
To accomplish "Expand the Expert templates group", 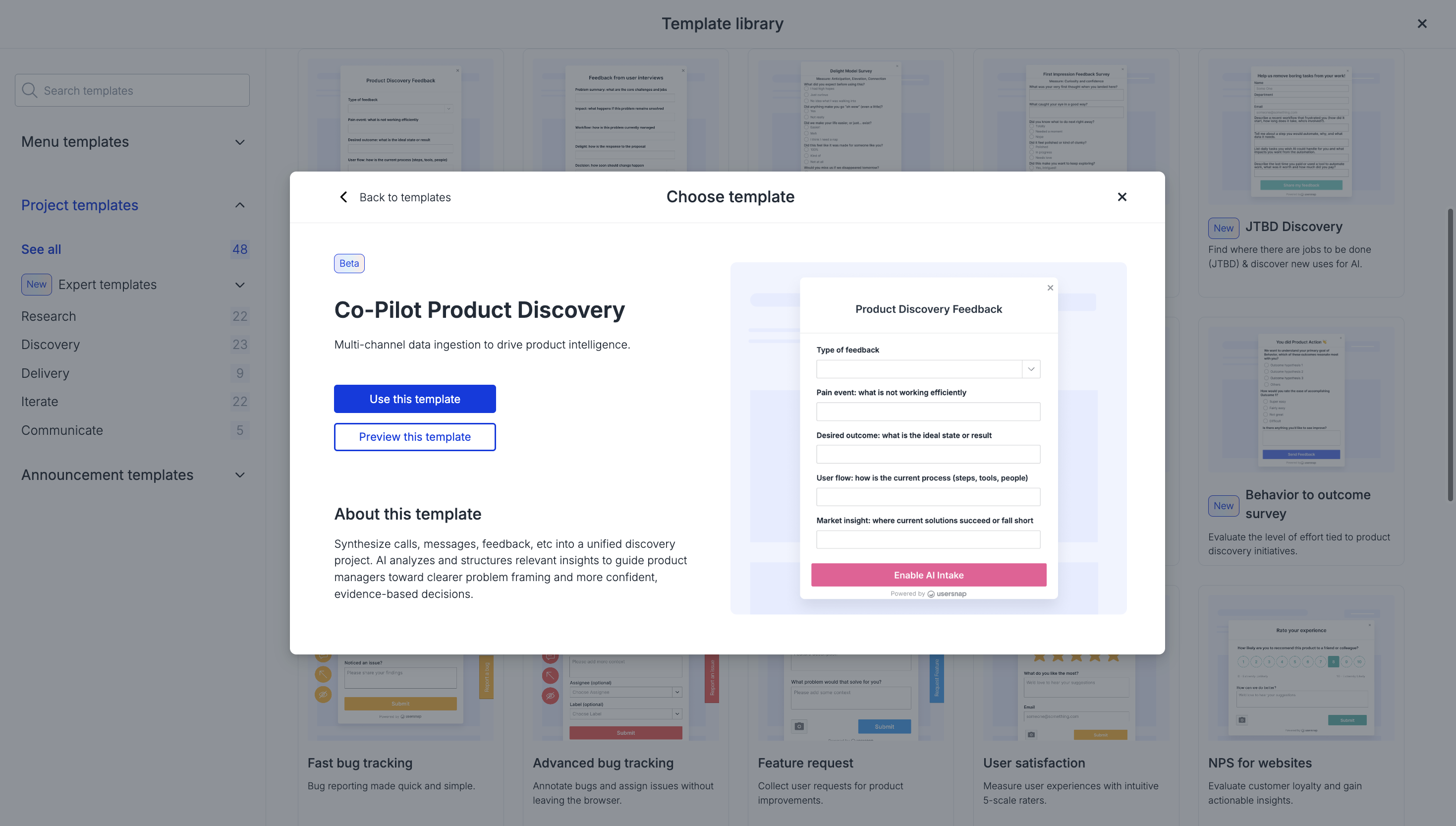I will pyautogui.click(x=240, y=285).
